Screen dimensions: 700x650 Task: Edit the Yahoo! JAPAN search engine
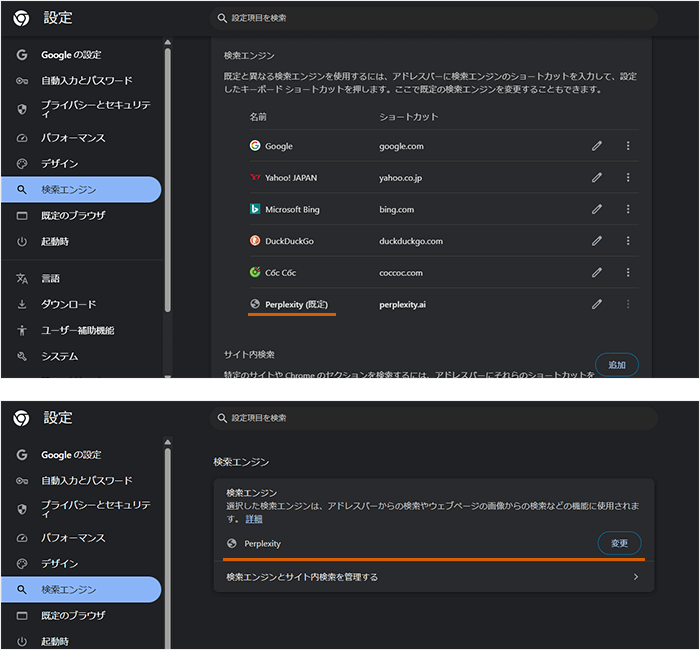597,178
